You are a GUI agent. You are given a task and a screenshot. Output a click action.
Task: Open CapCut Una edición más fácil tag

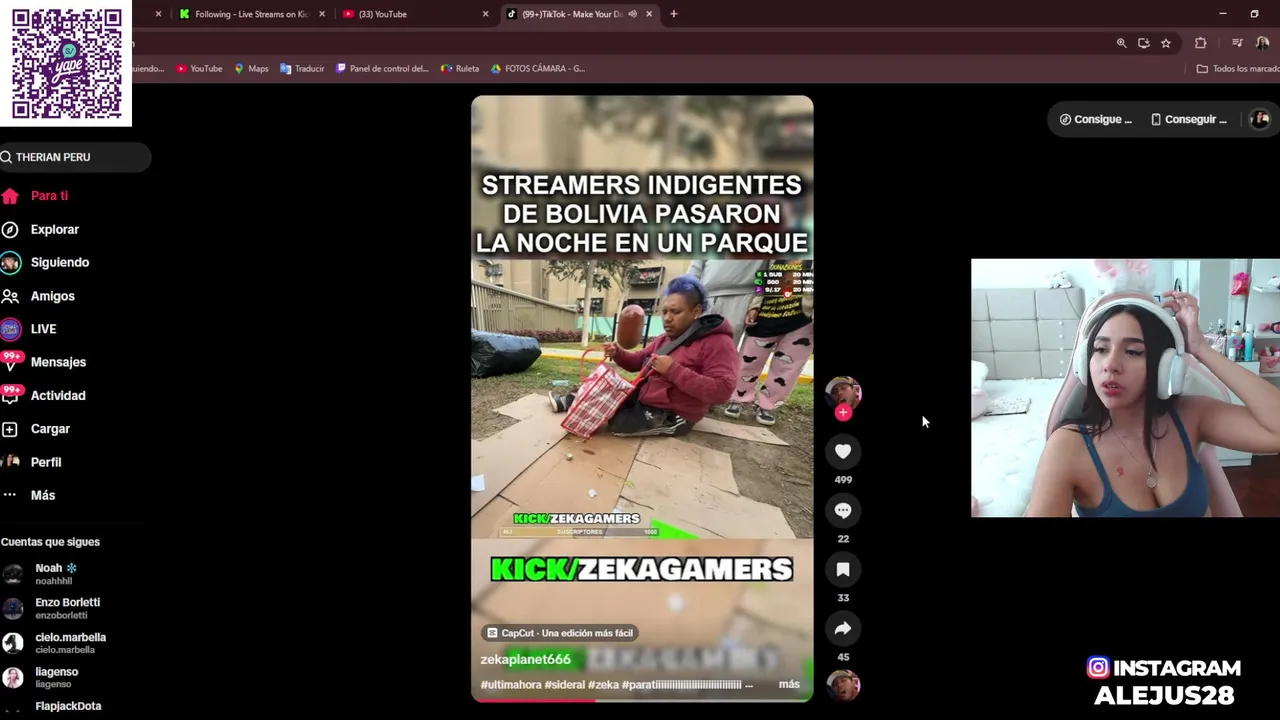point(559,633)
